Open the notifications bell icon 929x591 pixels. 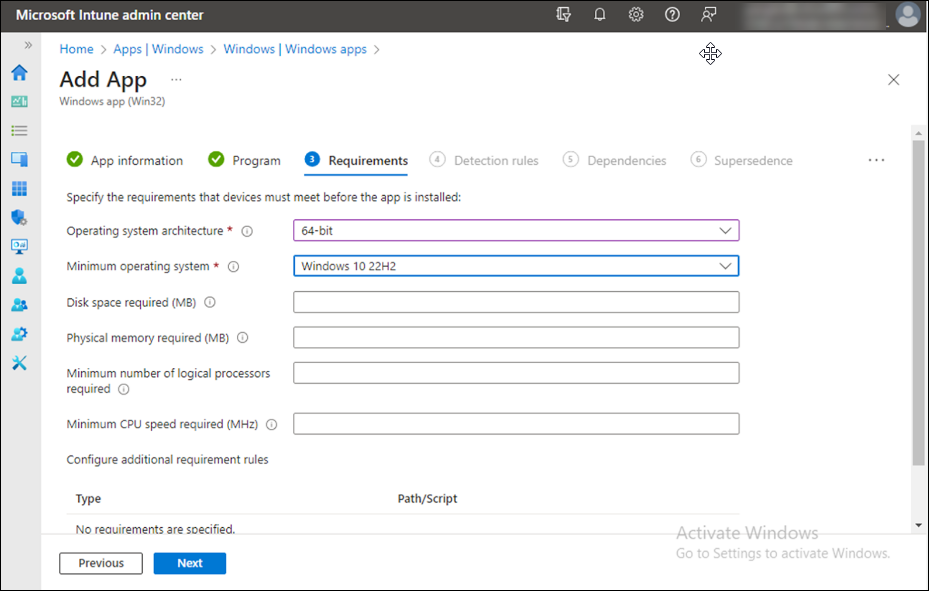[x=600, y=15]
